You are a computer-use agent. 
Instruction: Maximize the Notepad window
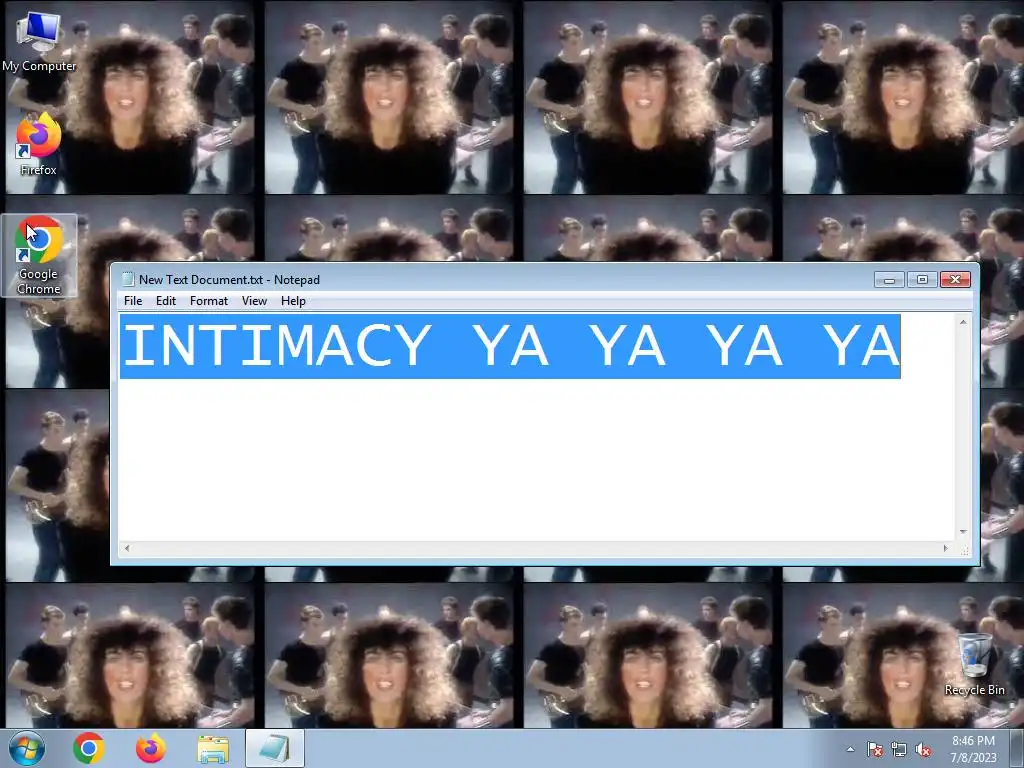pos(922,280)
